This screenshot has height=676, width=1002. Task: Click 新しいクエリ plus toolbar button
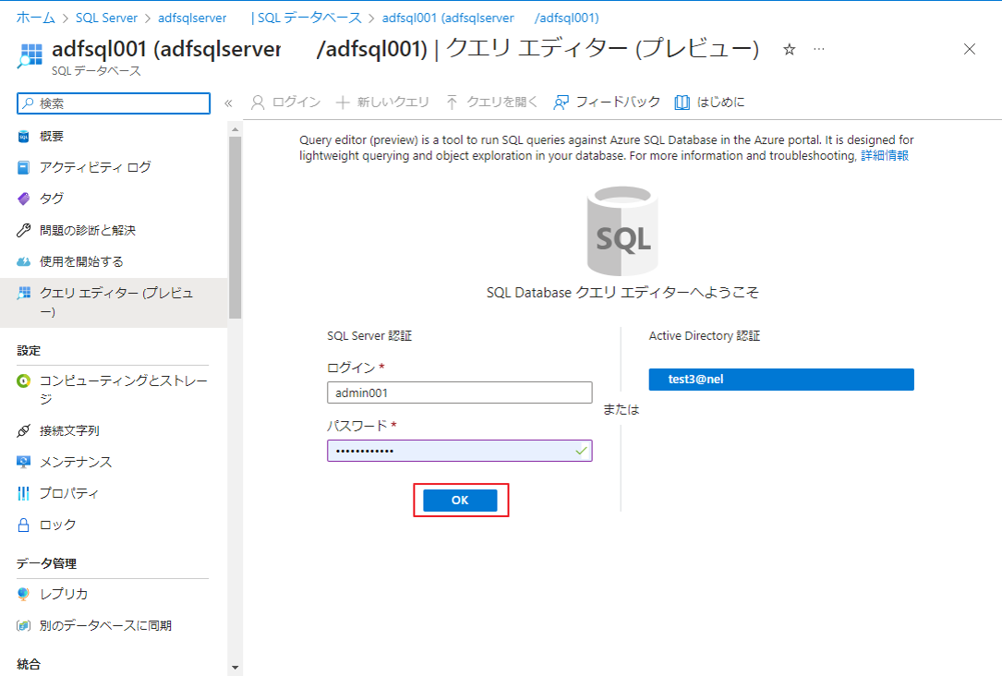coord(383,102)
